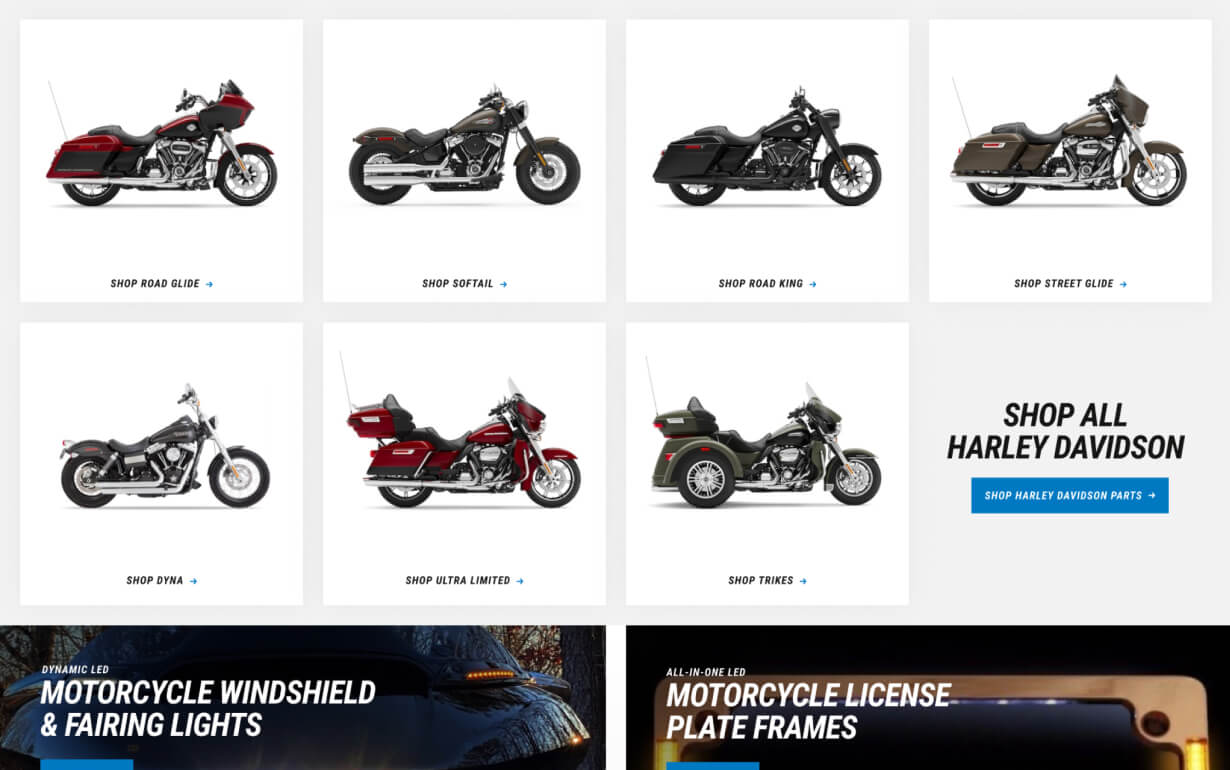Click the arrow icon after Shop Road King

coord(813,284)
